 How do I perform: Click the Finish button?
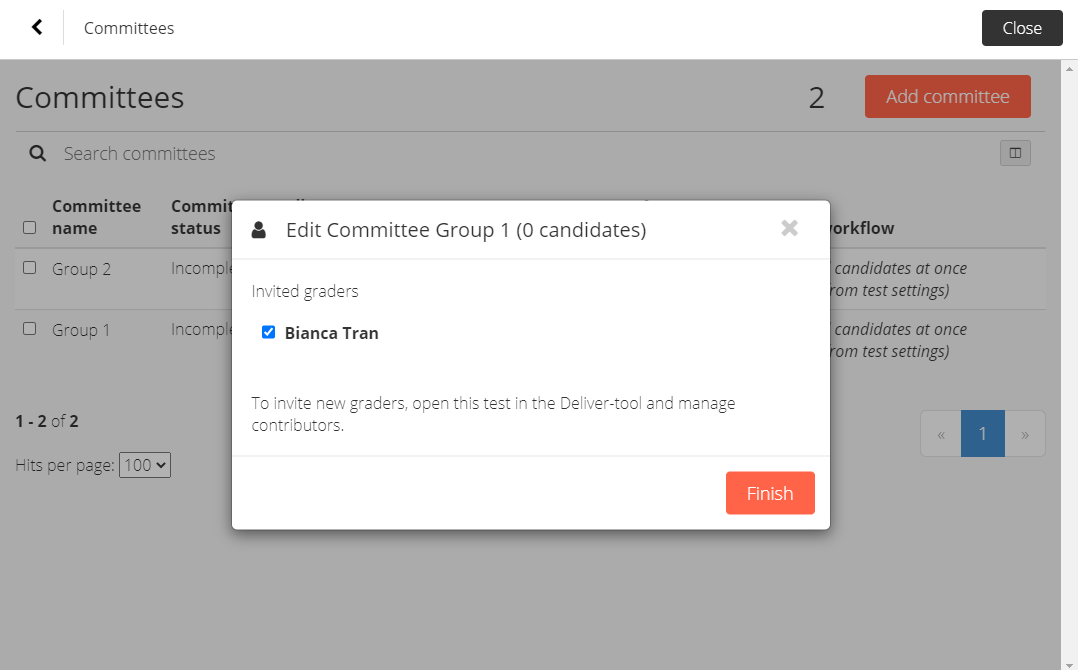pyautogui.click(x=770, y=493)
